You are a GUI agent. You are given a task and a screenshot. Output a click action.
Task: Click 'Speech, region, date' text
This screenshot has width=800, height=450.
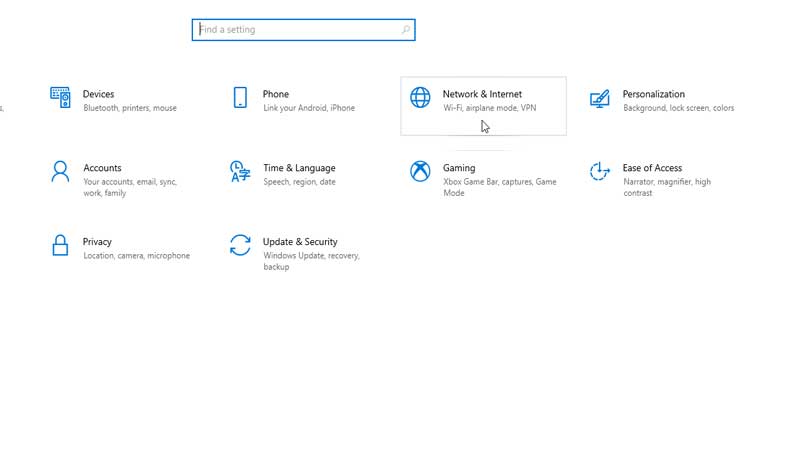299,182
